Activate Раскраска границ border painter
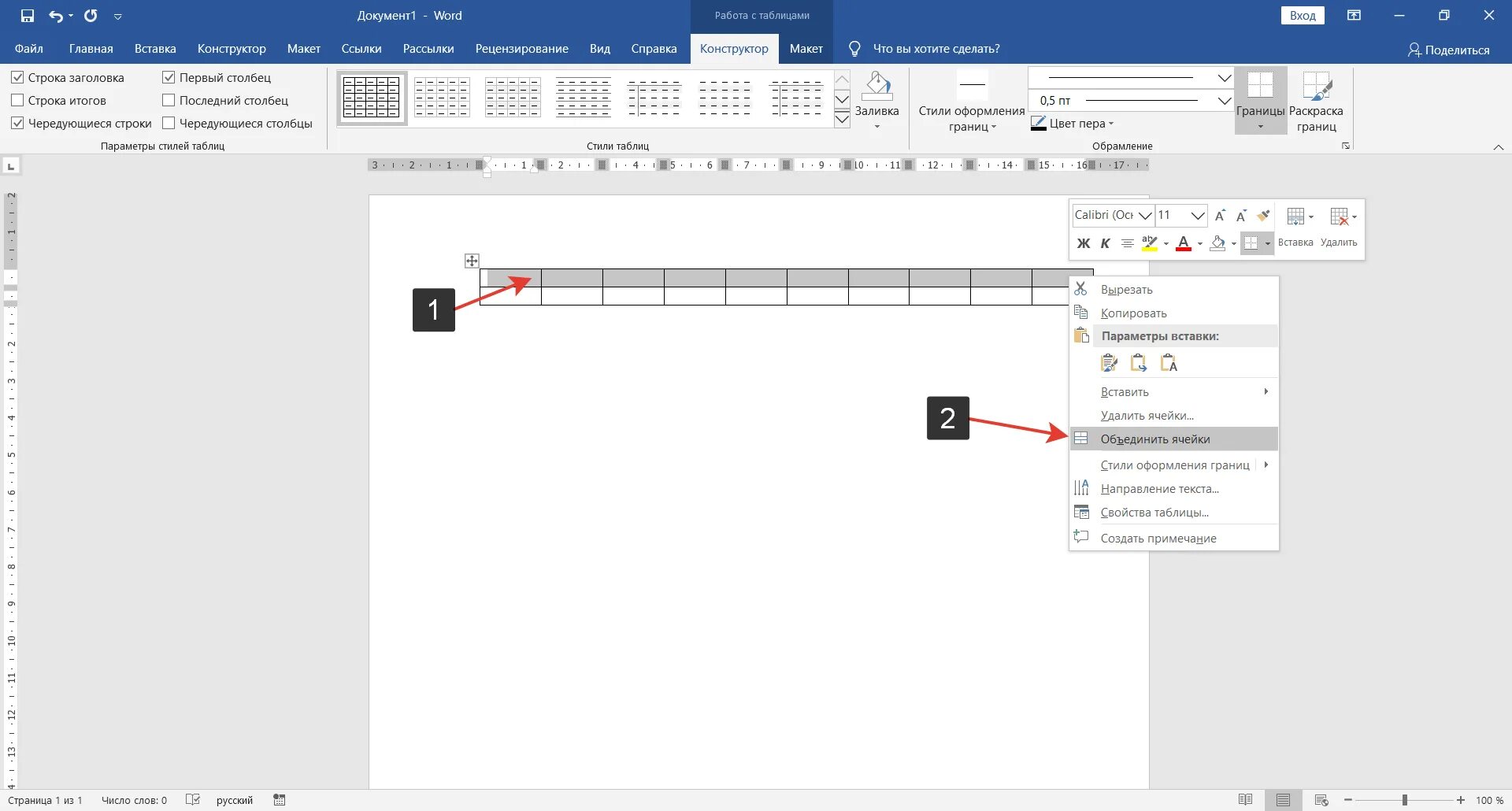The height and width of the screenshot is (811, 1512). point(1316,102)
